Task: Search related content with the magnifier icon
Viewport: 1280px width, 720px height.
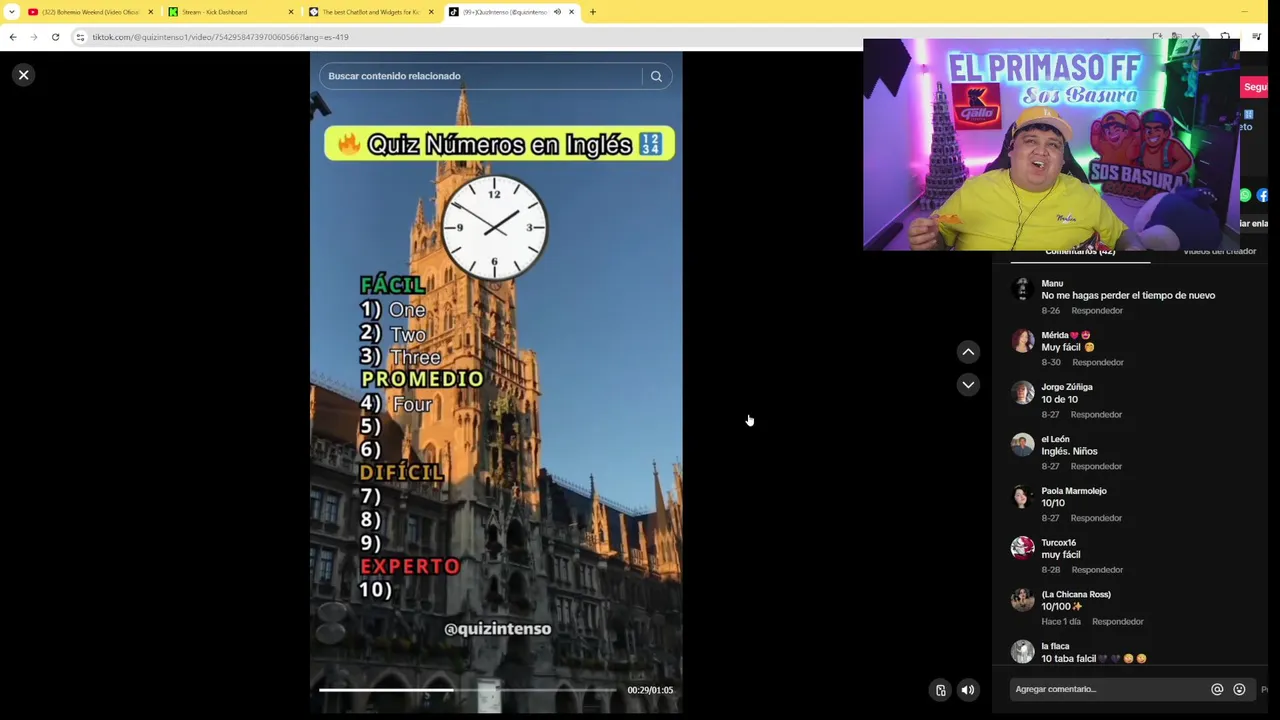Action: [x=656, y=76]
